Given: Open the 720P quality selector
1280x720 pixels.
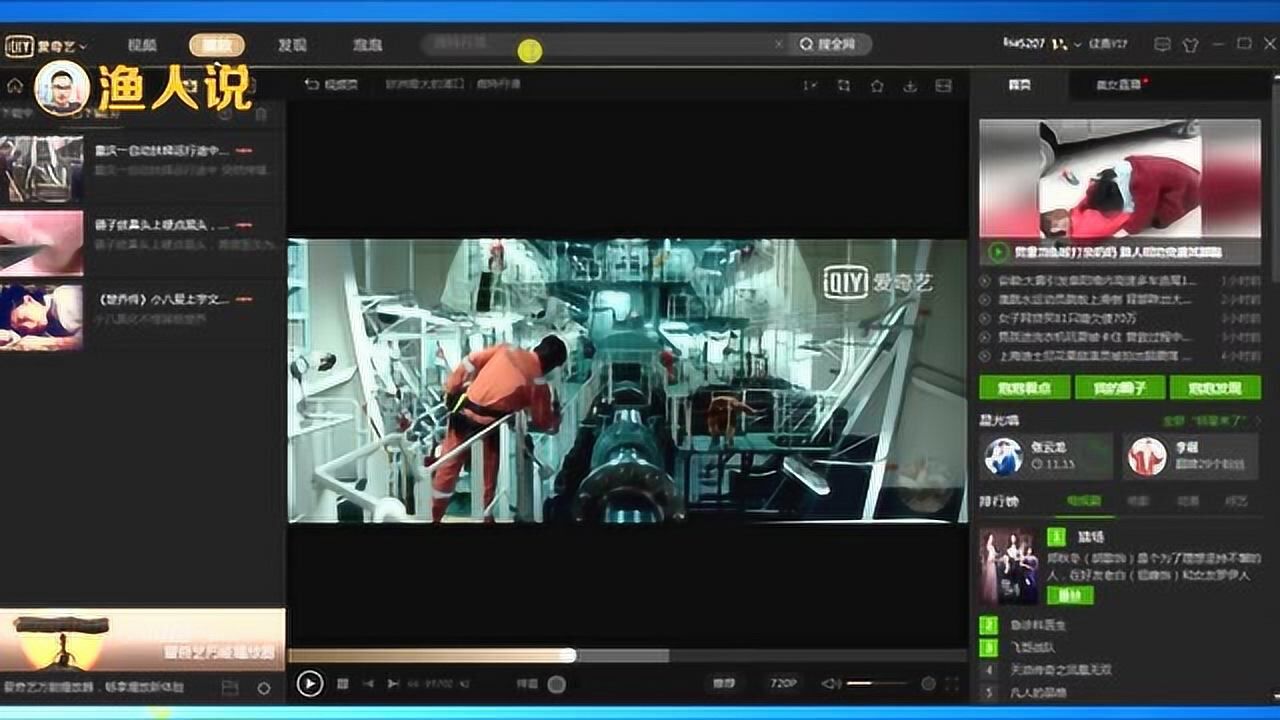Looking at the screenshot, I should tap(783, 684).
